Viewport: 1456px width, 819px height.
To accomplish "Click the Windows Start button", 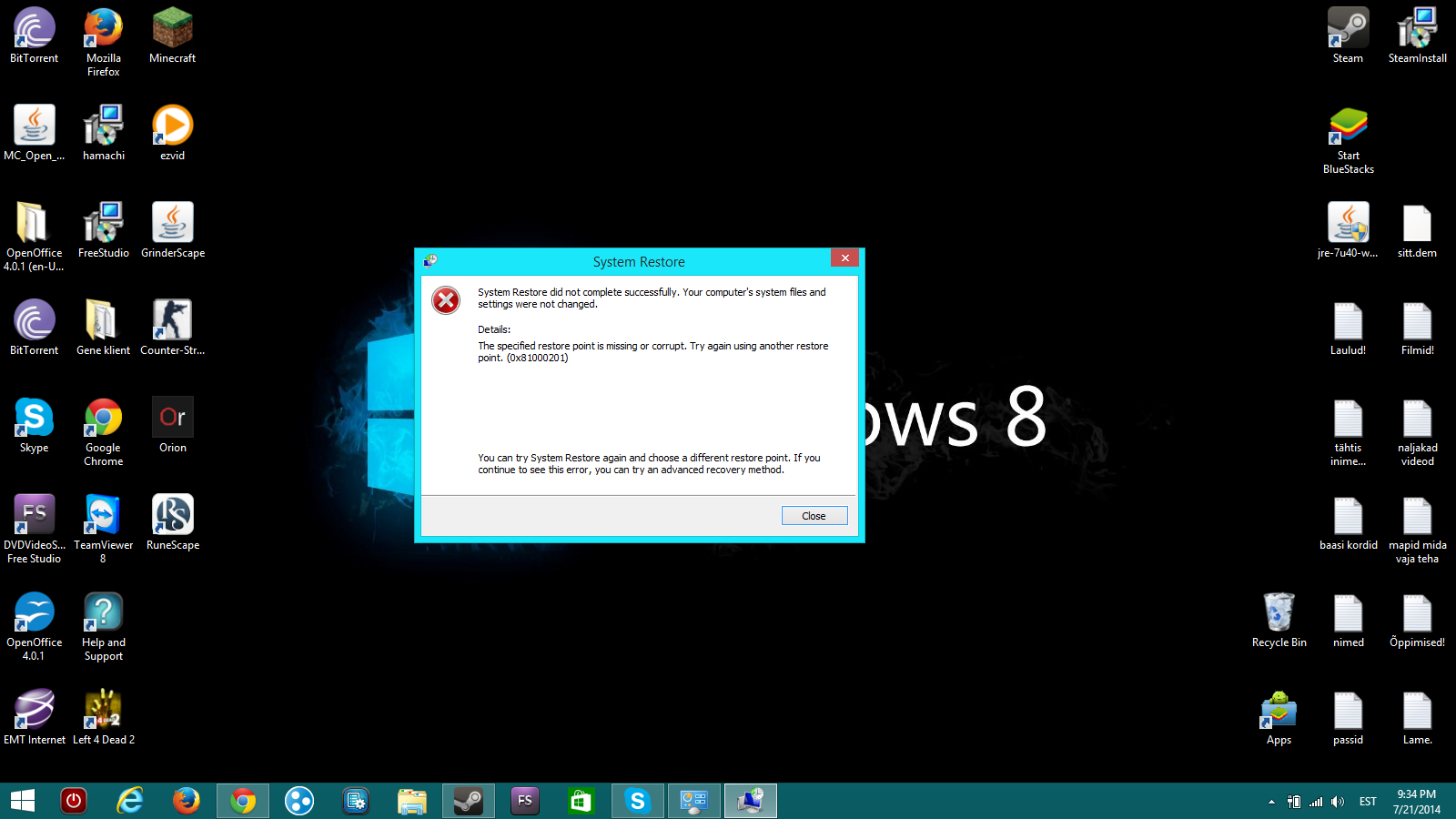I will (x=23, y=801).
